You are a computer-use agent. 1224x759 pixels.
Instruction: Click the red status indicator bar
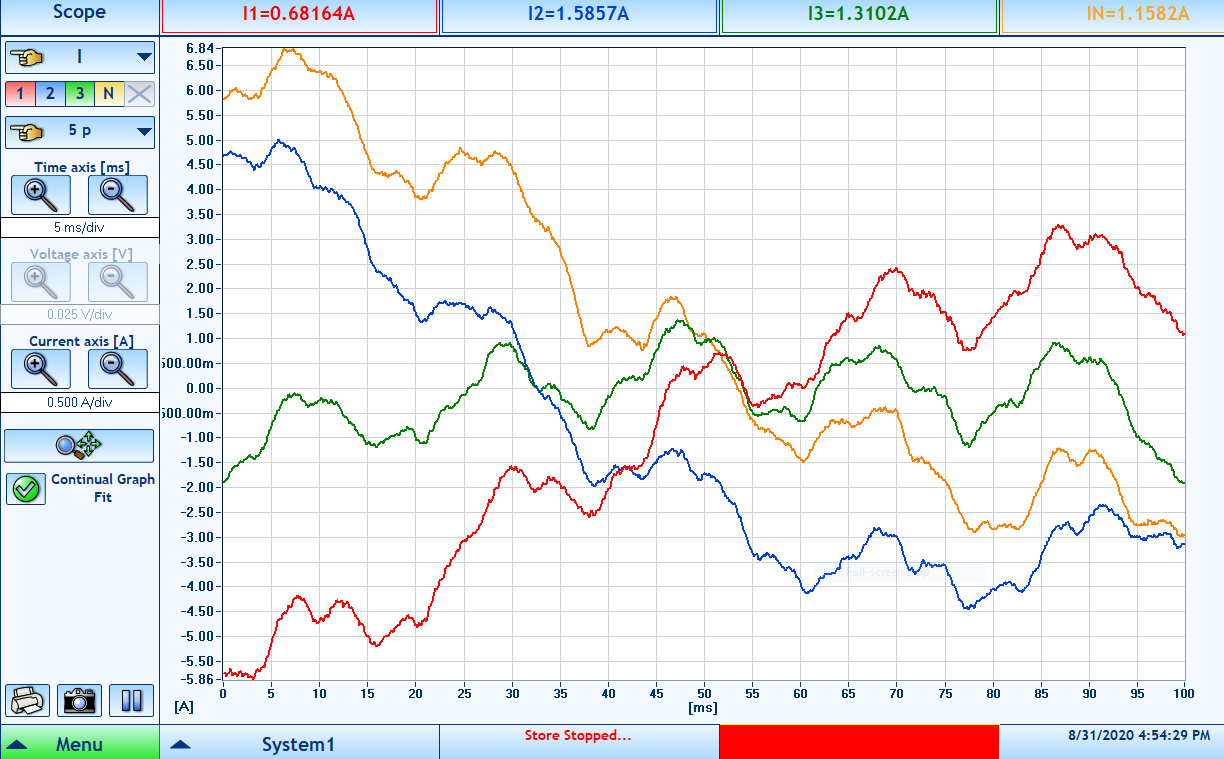pyautogui.click(x=858, y=741)
